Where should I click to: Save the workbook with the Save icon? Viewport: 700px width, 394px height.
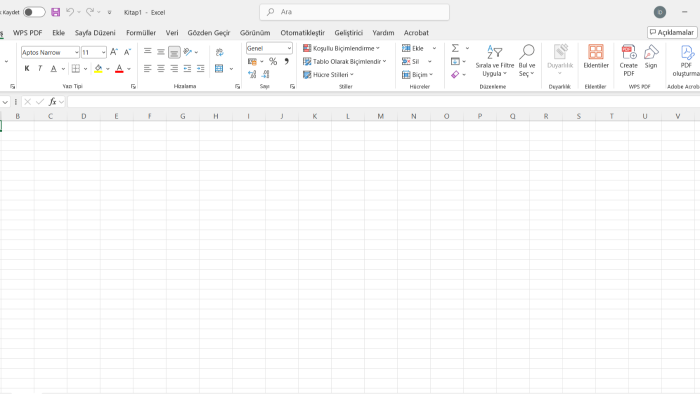pos(55,12)
